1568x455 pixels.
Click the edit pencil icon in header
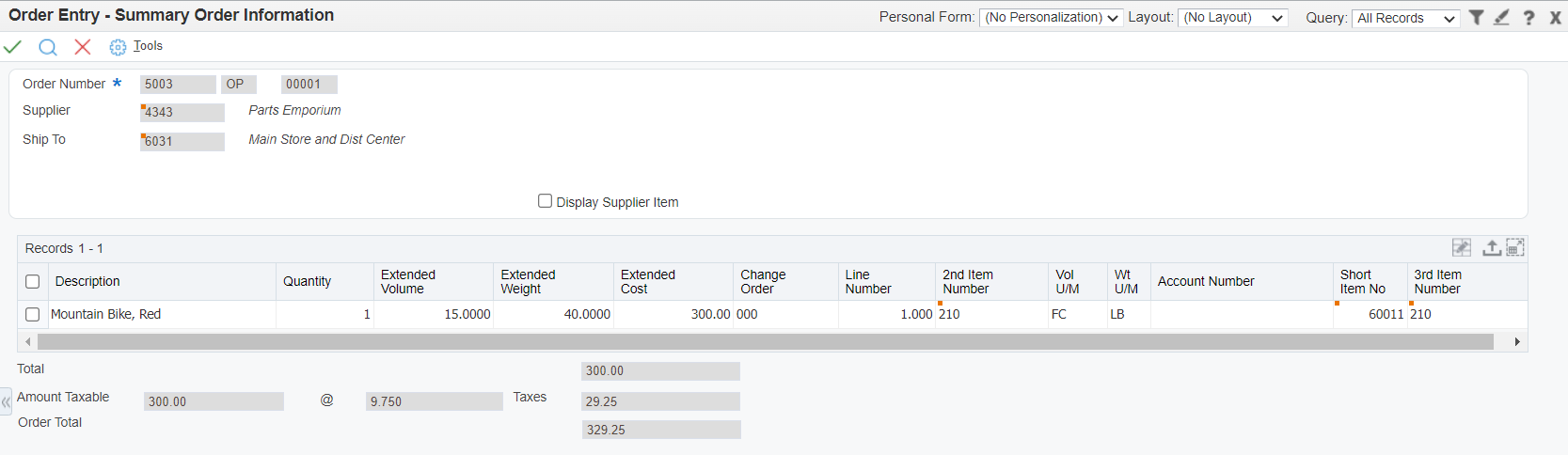[1502, 17]
